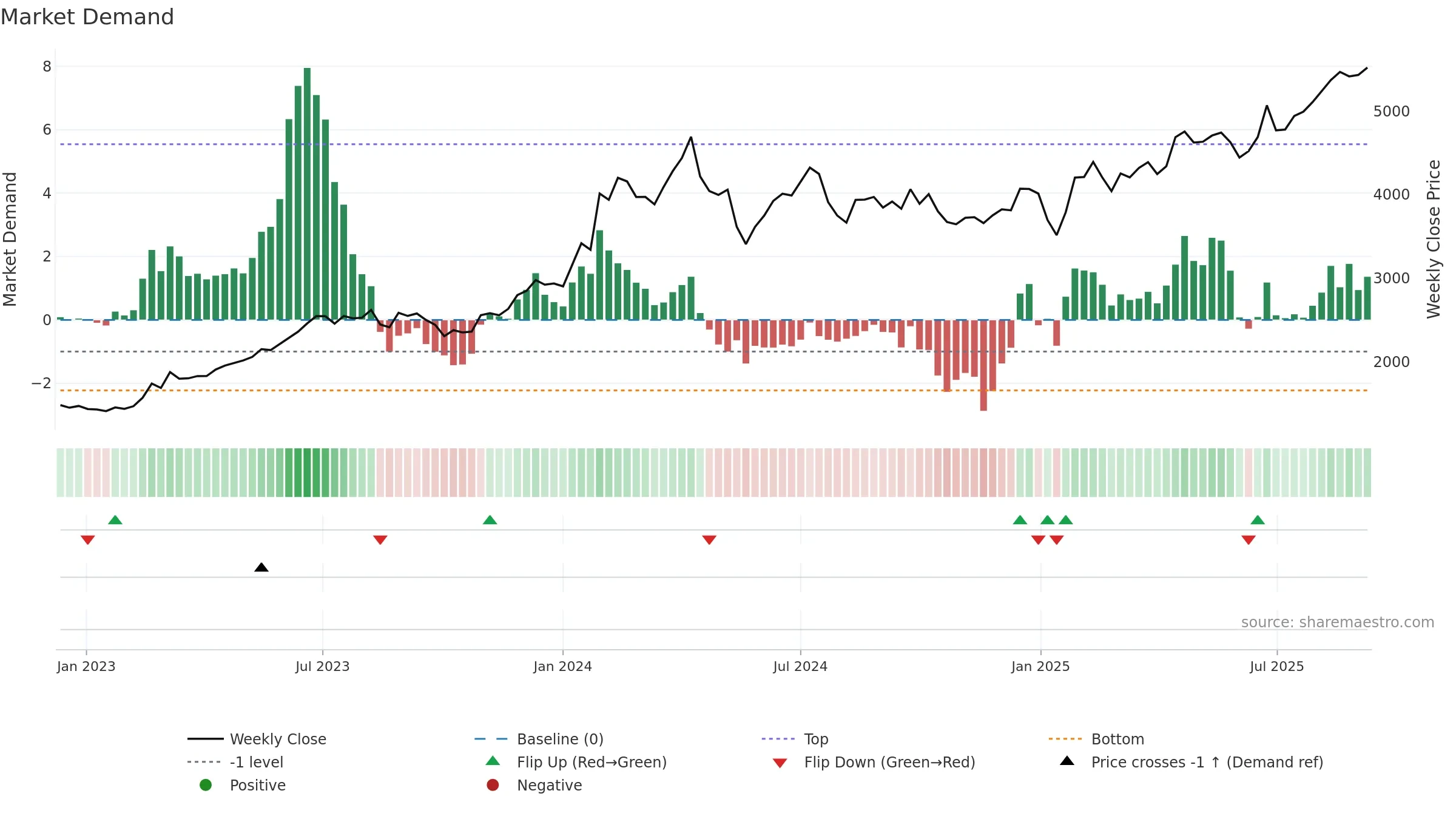Toggle the Baseline (0) legend entry
Screen dimensions: 1456x819
pyautogui.click(x=539, y=739)
